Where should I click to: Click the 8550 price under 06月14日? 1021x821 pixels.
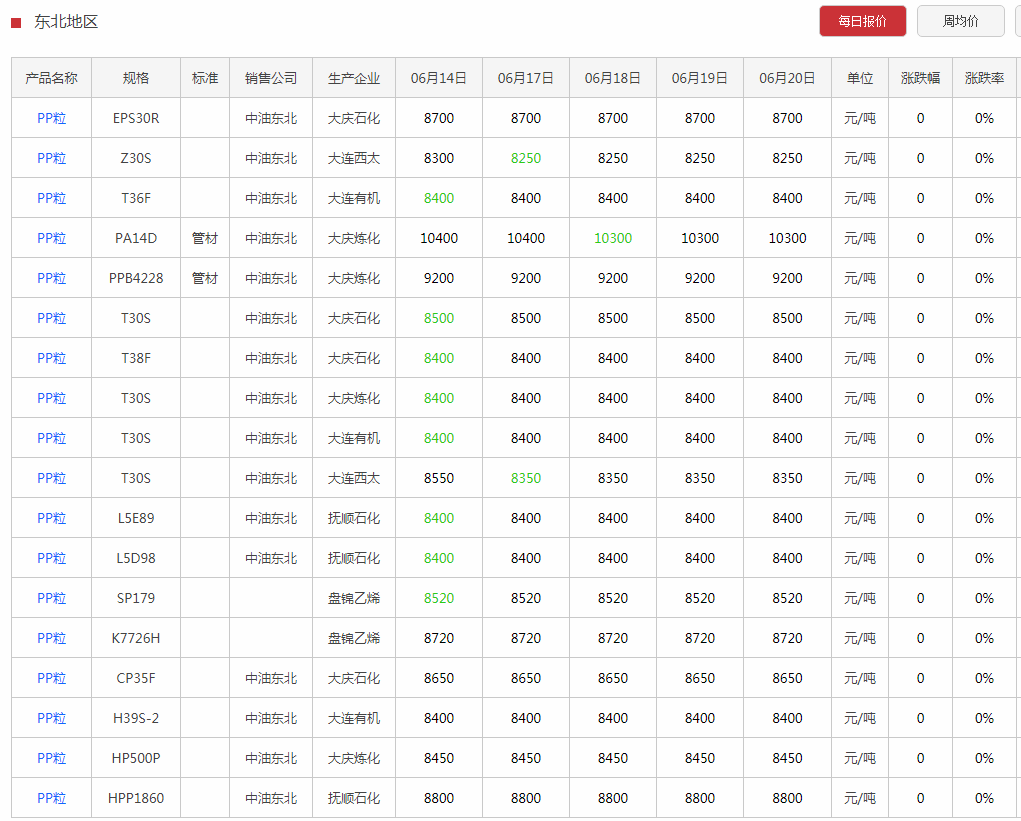point(439,478)
